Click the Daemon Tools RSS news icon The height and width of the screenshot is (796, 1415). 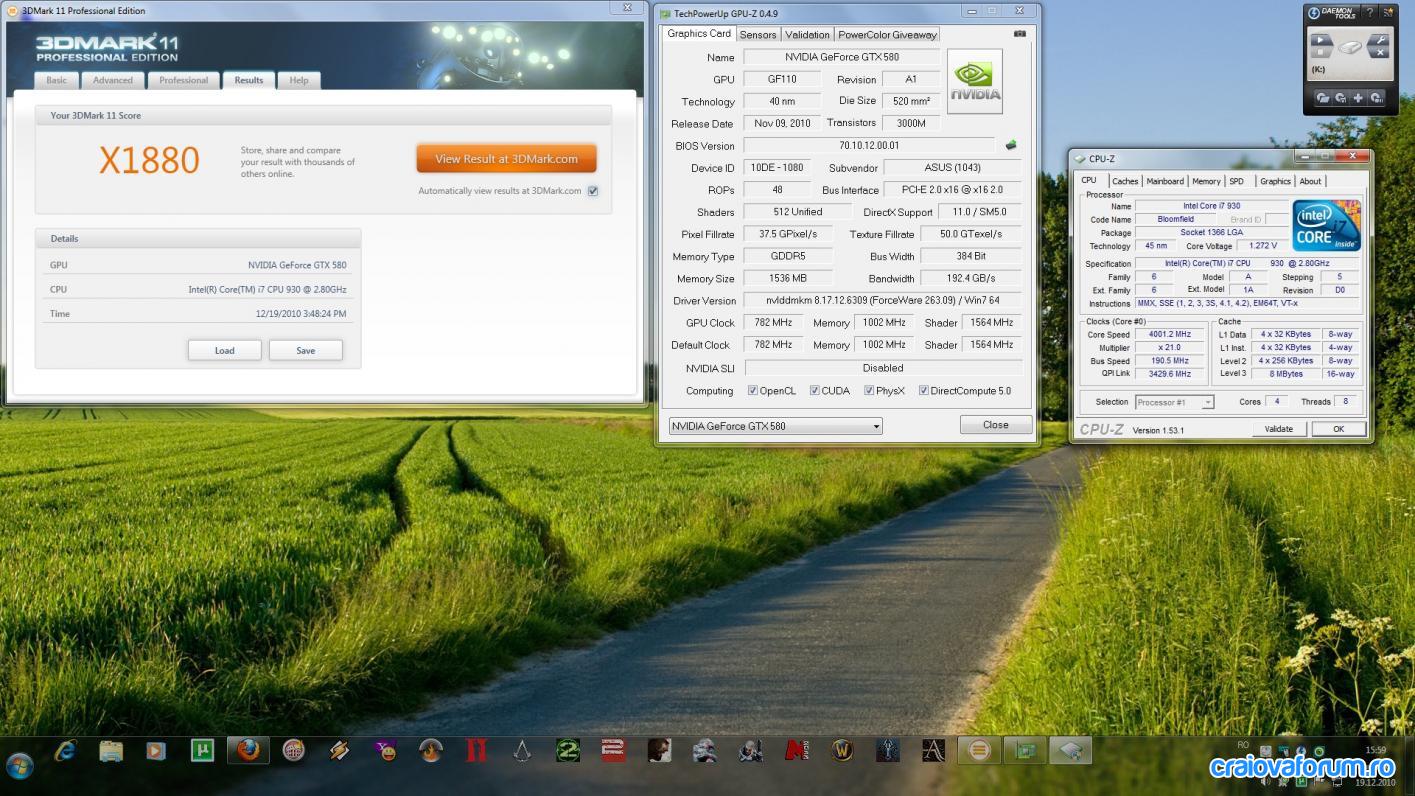click(1388, 12)
